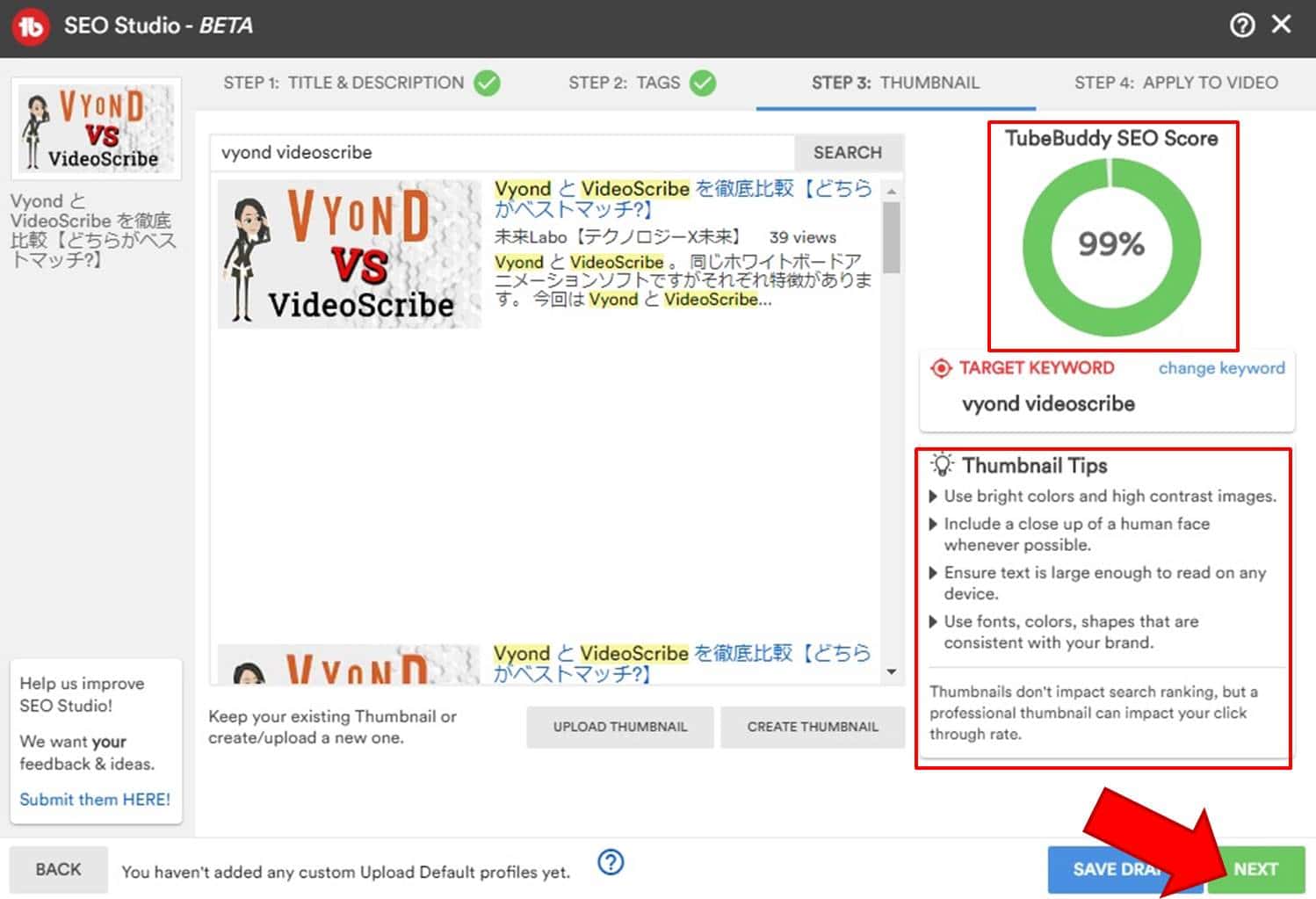Click the first result's description snippet
Viewport: 1316px width, 899px height.
(683, 281)
